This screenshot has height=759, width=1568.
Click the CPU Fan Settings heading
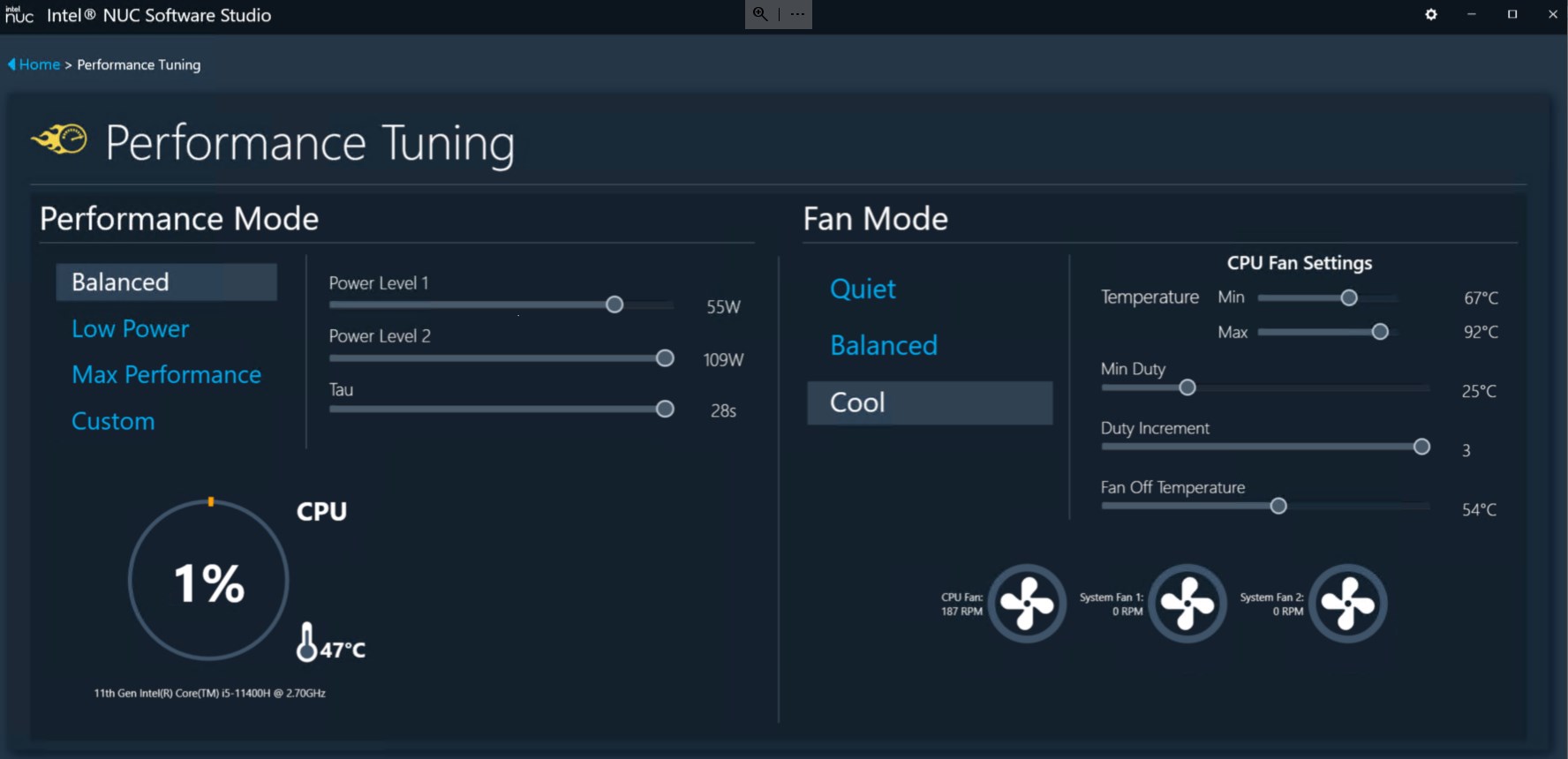[x=1300, y=263]
